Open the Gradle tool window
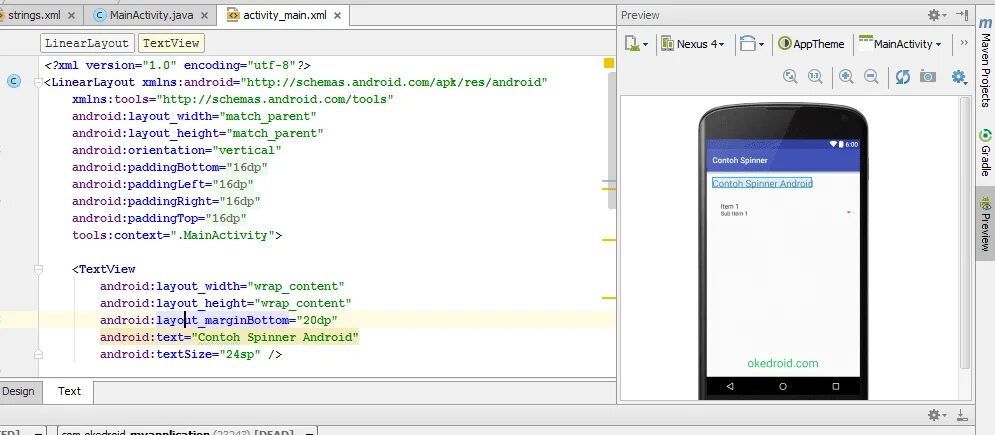 coord(985,152)
